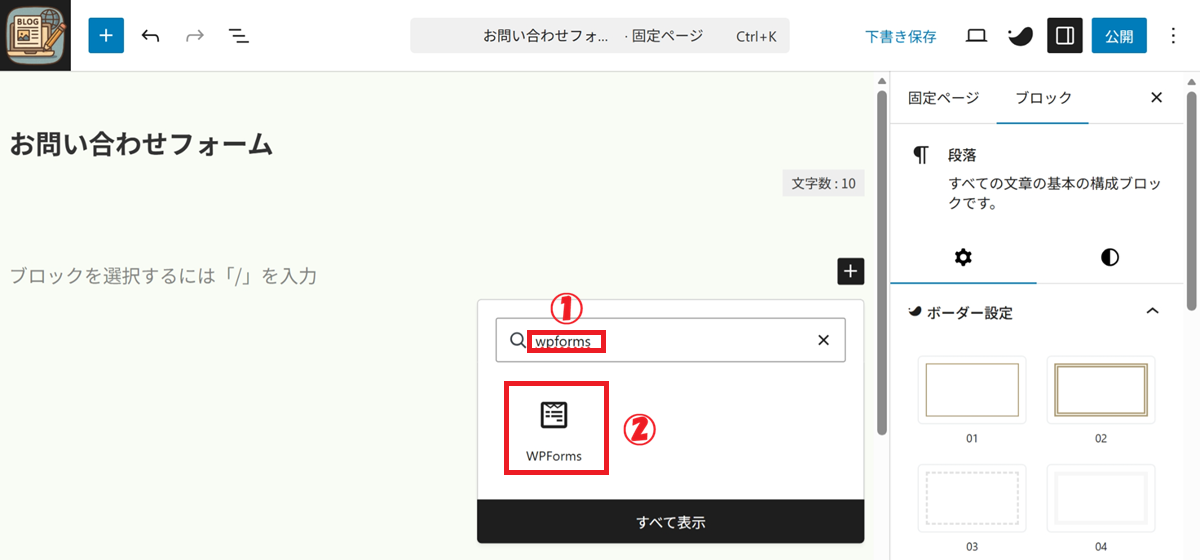Select the WPForms block
The height and width of the screenshot is (560, 1200).
click(x=554, y=428)
